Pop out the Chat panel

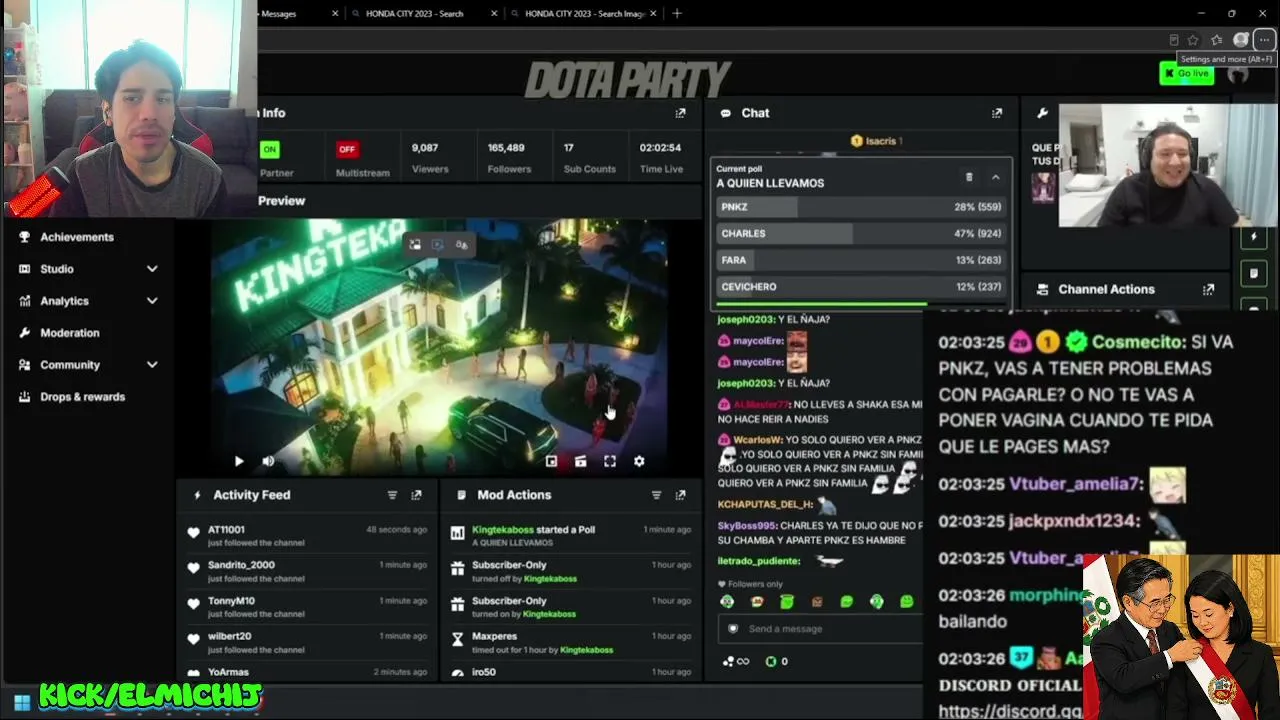tap(996, 113)
